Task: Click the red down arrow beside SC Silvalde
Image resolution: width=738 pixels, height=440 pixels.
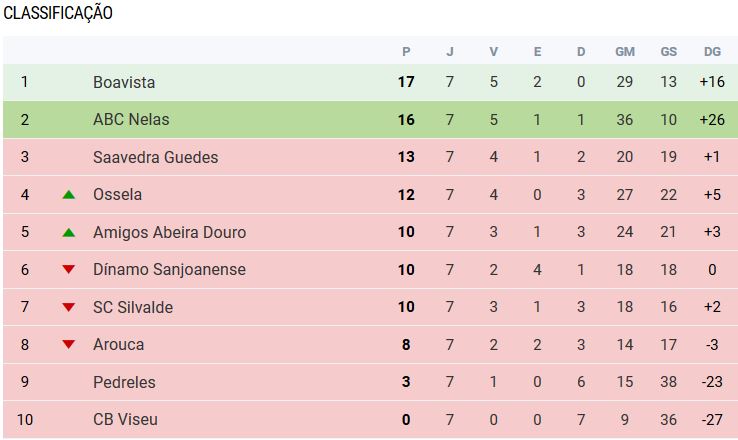Action: pyautogui.click(x=68, y=307)
